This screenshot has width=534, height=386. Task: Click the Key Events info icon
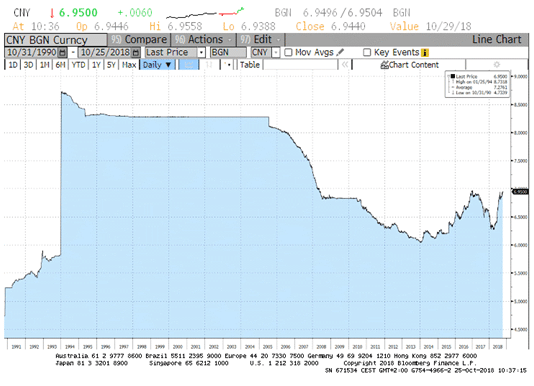[x=424, y=52]
